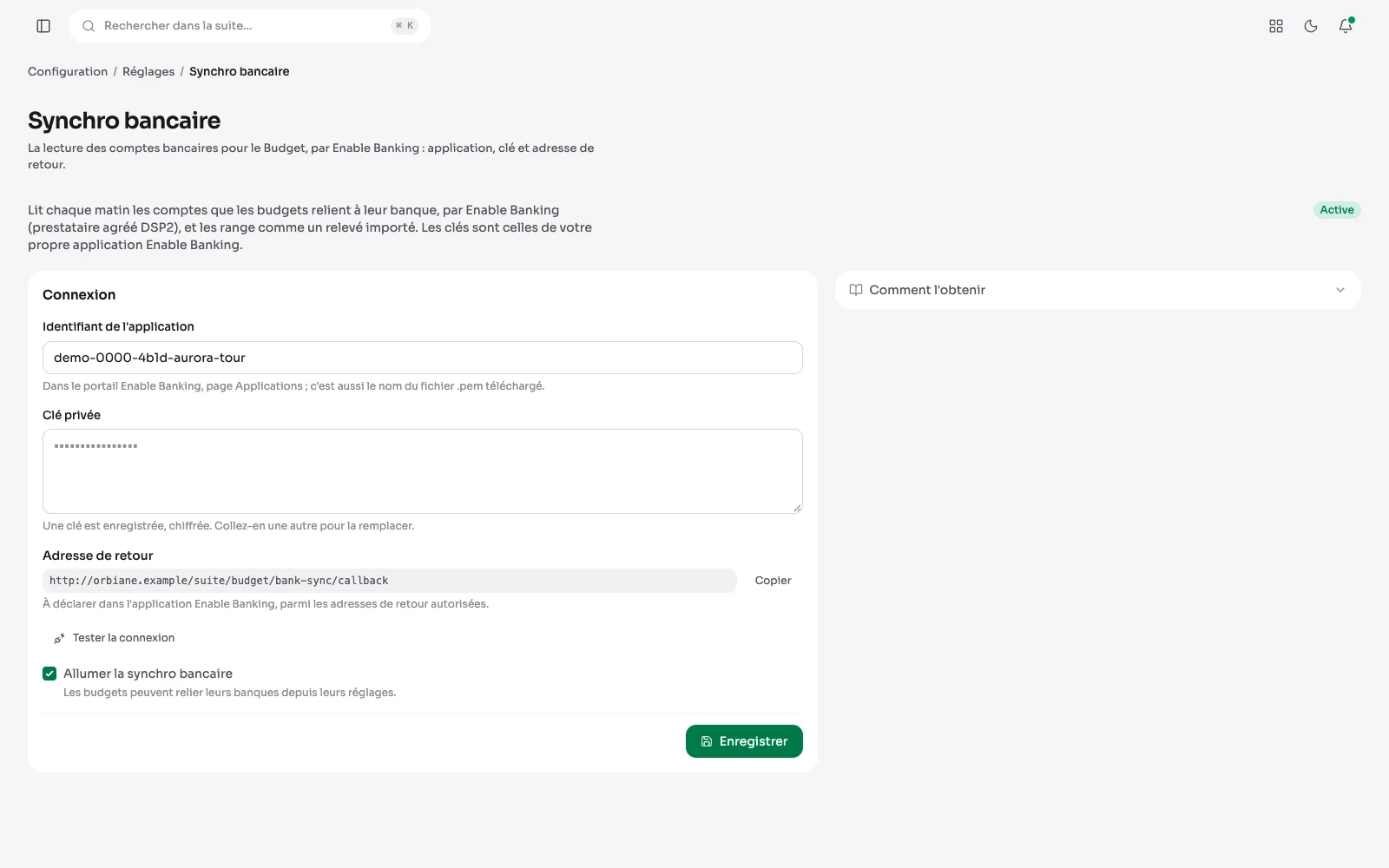Focus the Rechercher dans la suite field
The width and height of the screenshot is (1389, 868).
pyautogui.click(x=250, y=26)
